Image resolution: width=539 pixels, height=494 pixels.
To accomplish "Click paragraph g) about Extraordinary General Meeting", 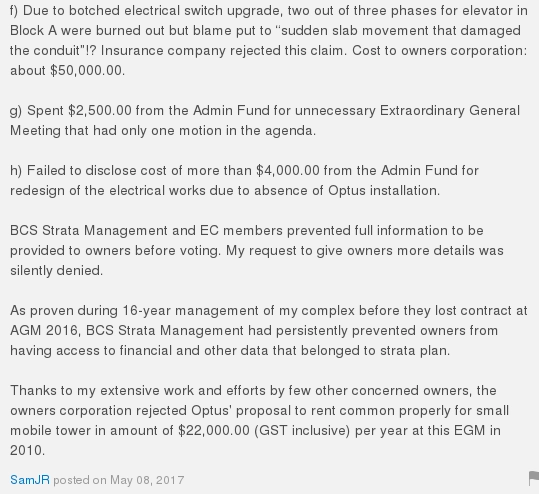I will 265,121.
